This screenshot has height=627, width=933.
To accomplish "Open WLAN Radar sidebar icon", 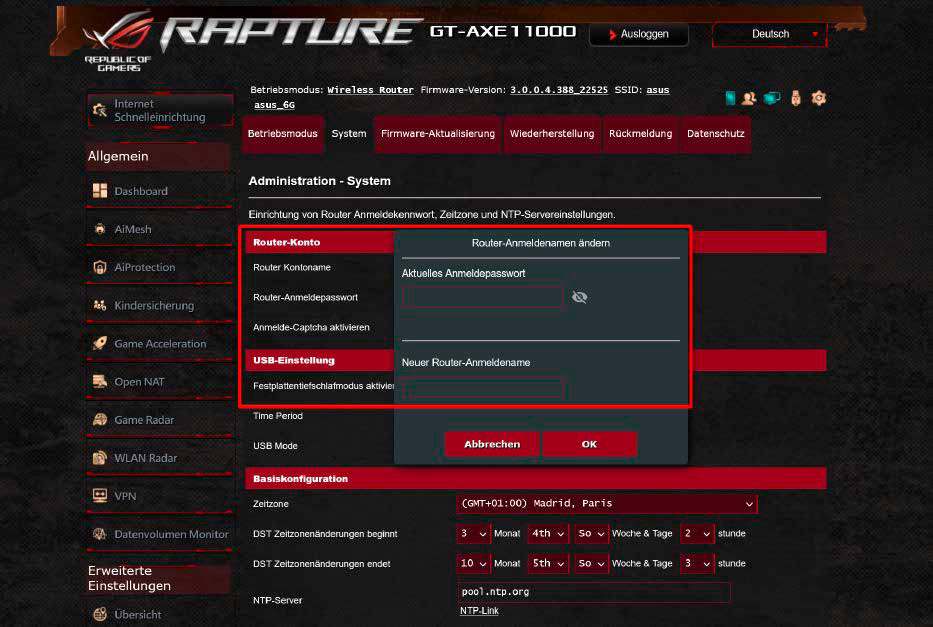I will click(100, 457).
